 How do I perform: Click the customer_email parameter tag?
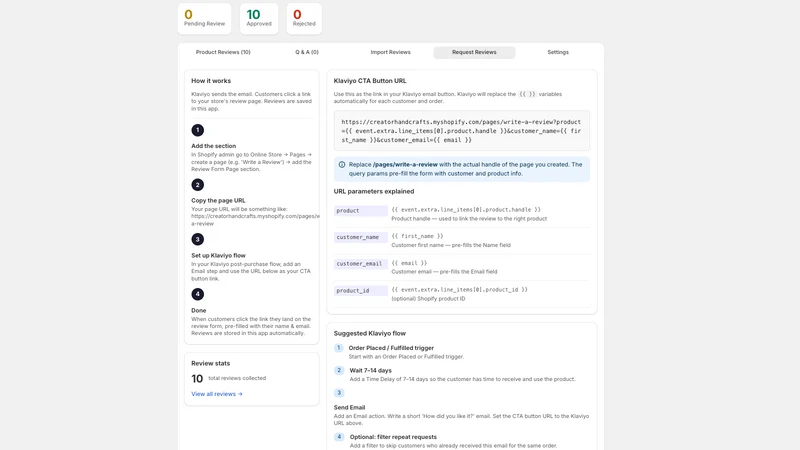361,264
